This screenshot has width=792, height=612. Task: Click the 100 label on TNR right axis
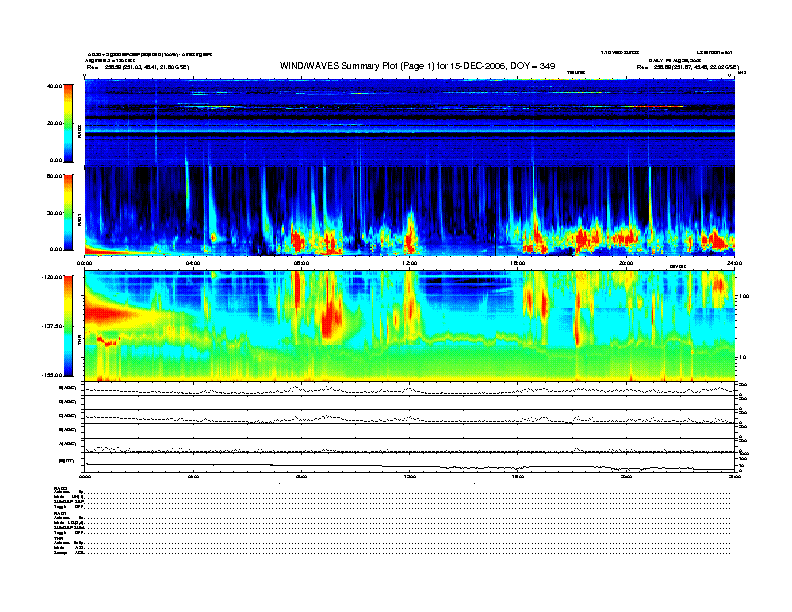pyautogui.click(x=743, y=296)
